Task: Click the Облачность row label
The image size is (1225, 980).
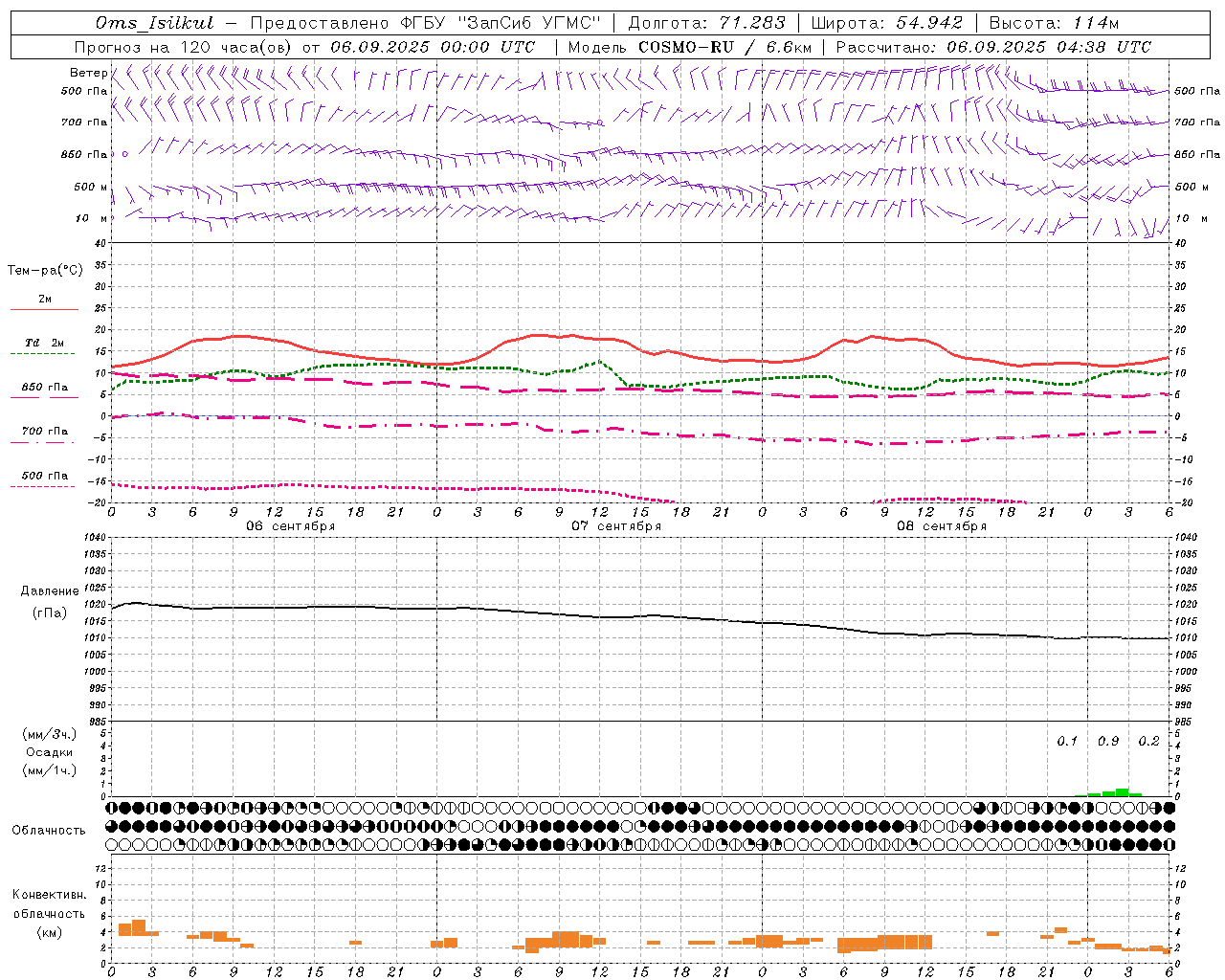Action: 49,831
